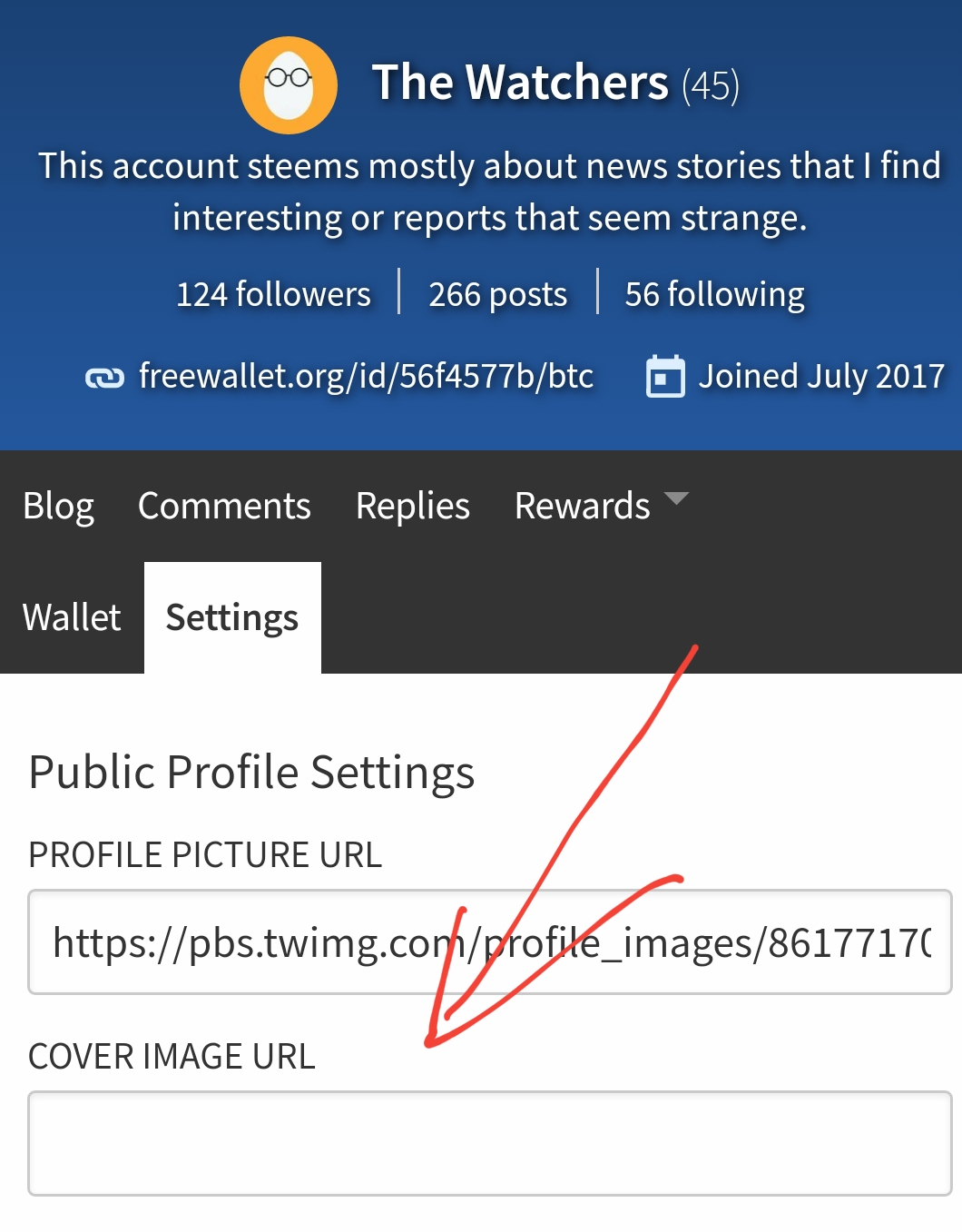Open the Comments tab
The width and height of the screenshot is (962, 1232).
click(224, 506)
